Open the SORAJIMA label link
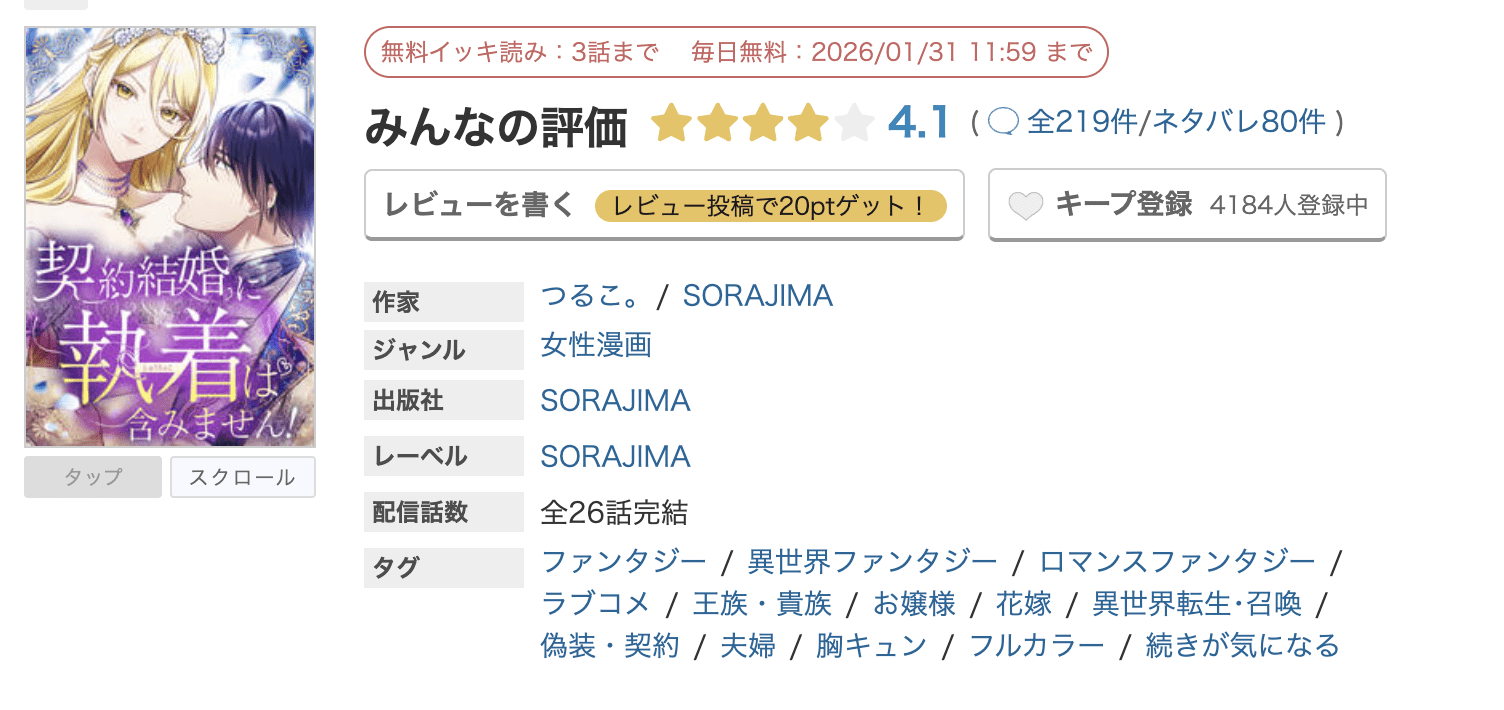Image resolution: width=1504 pixels, height=710 pixels. (x=615, y=457)
